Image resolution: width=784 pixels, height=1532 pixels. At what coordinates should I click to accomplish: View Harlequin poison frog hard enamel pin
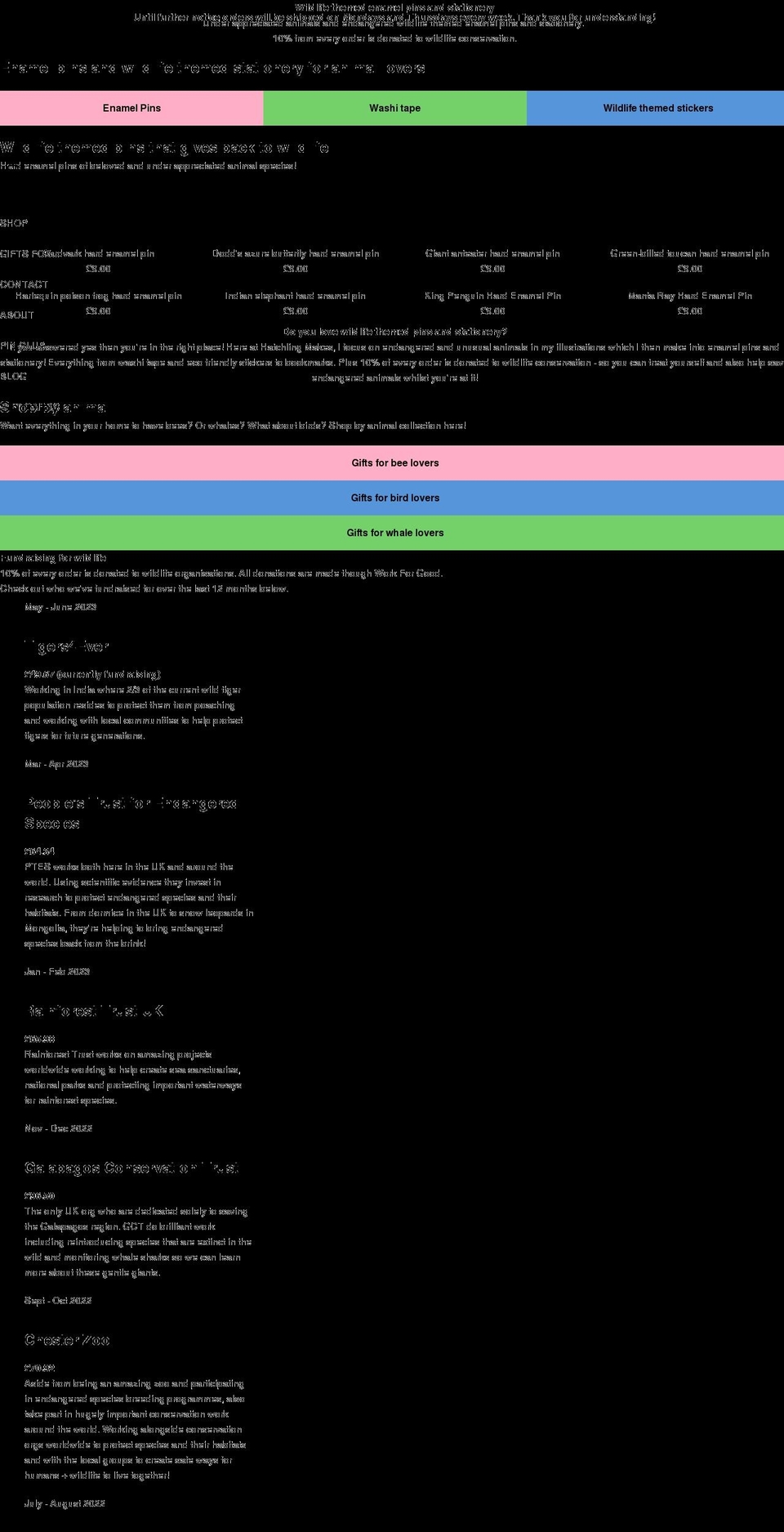tap(98, 296)
